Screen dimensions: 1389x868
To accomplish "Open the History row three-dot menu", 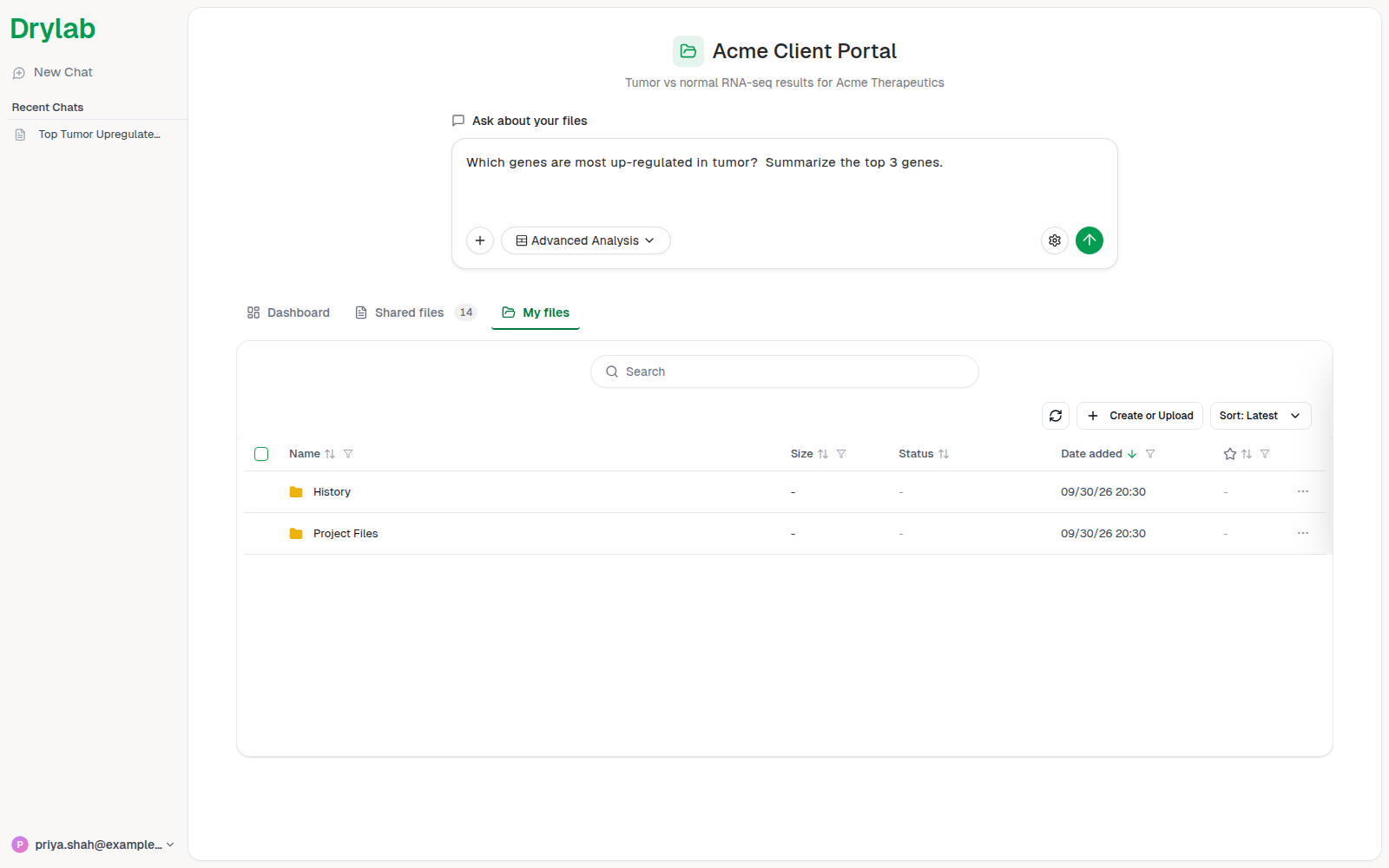I will tap(1303, 491).
